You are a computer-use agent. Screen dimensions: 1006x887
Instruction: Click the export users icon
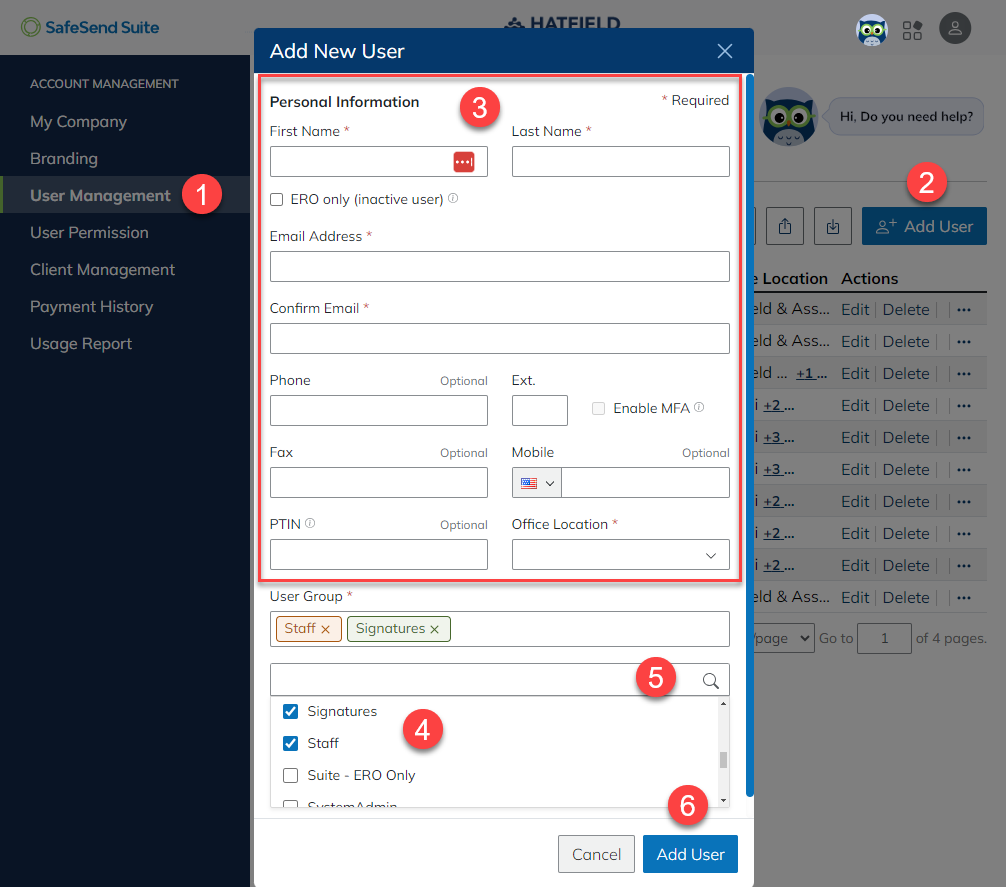[785, 226]
